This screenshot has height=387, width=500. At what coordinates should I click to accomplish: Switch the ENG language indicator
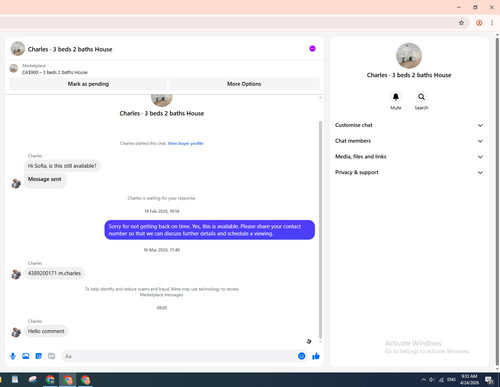(451, 380)
